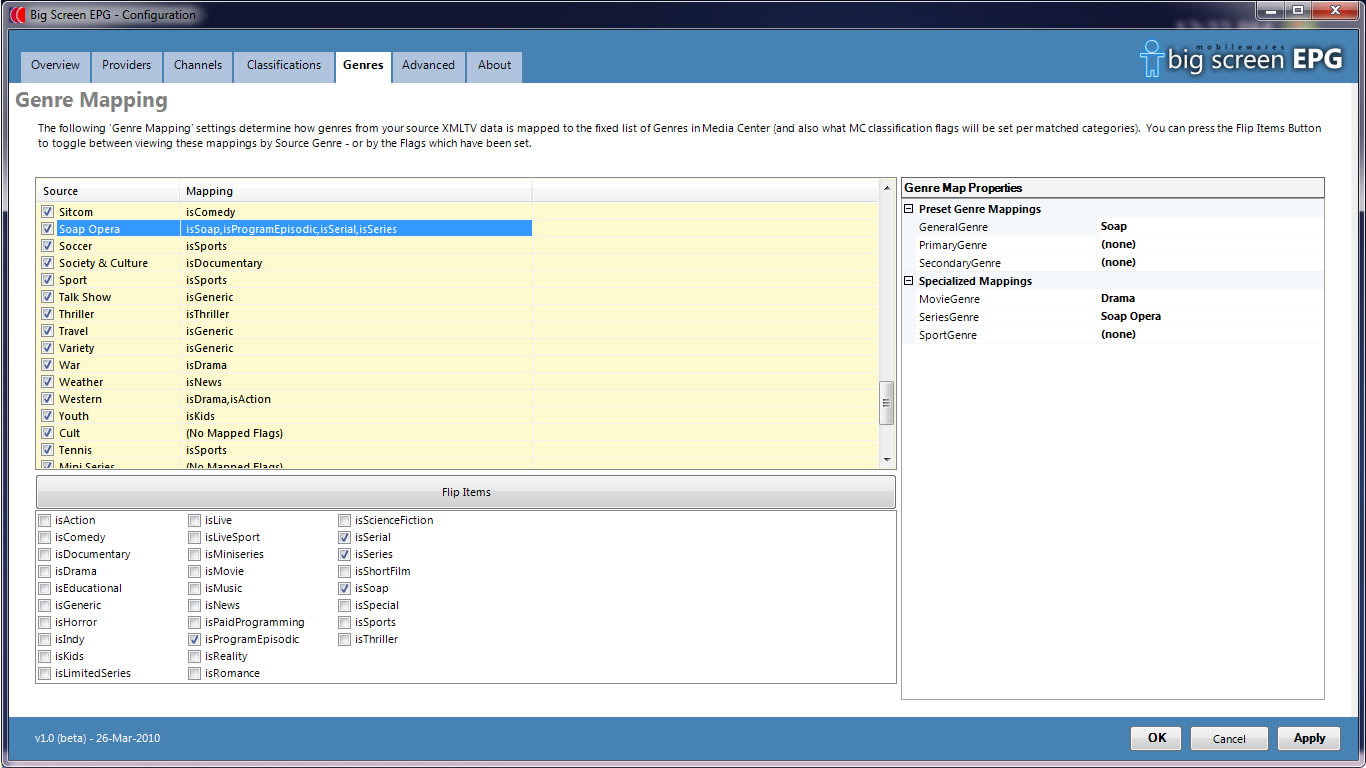Uncheck the isSeries flag
The height and width of the screenshot is (768, 1366).
point(345,554)
